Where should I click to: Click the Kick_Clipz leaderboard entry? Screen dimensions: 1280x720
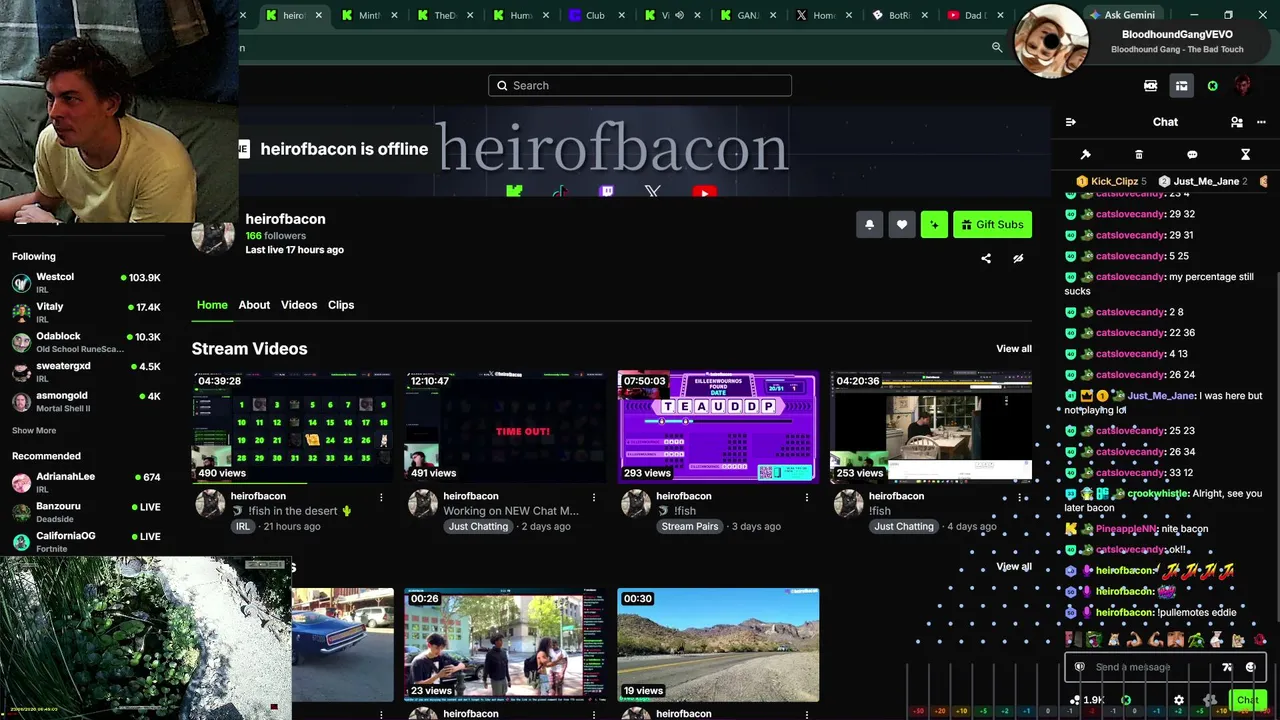[x=1111, y=182]
